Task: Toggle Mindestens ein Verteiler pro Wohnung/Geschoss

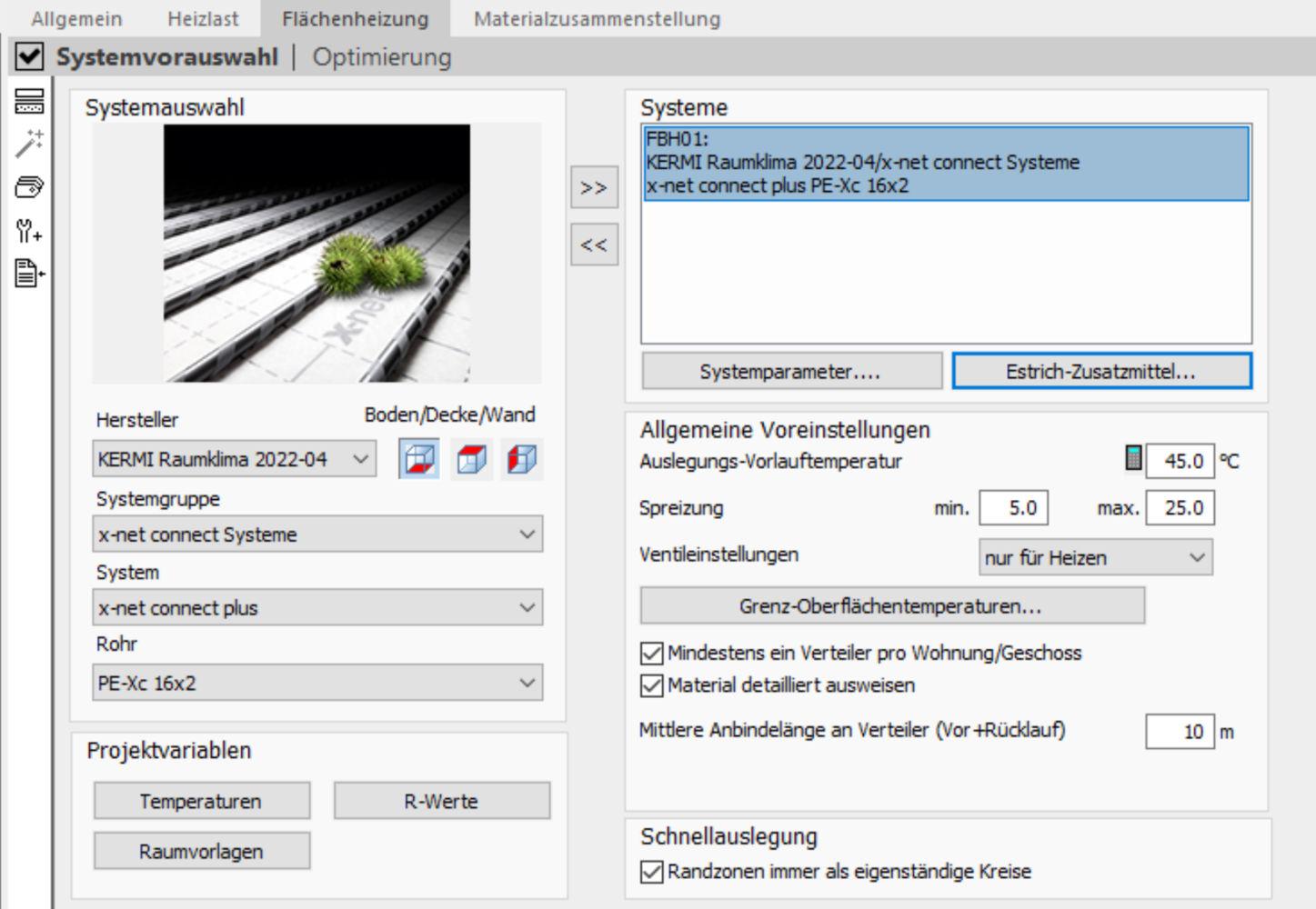Action: pyautogui.click(x=651, y=654)
